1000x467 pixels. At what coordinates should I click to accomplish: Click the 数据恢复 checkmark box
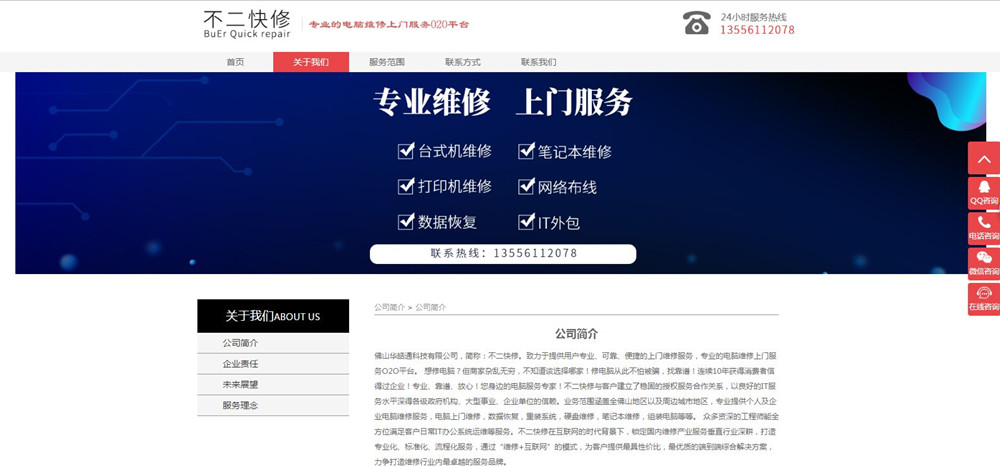pyautogui.click(x=406, y=222)
